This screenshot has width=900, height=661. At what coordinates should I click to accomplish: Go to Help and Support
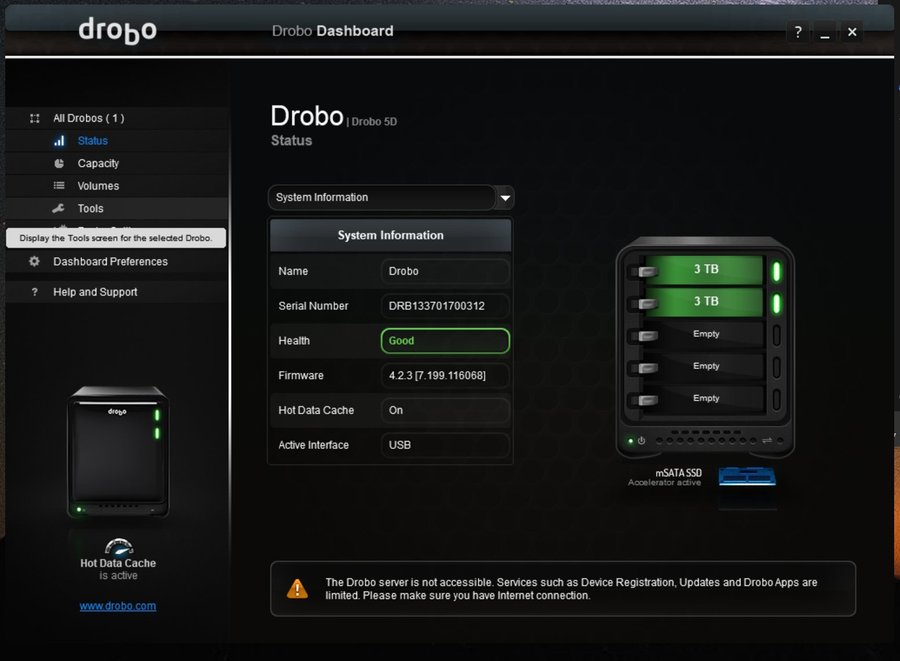[95, 292]
